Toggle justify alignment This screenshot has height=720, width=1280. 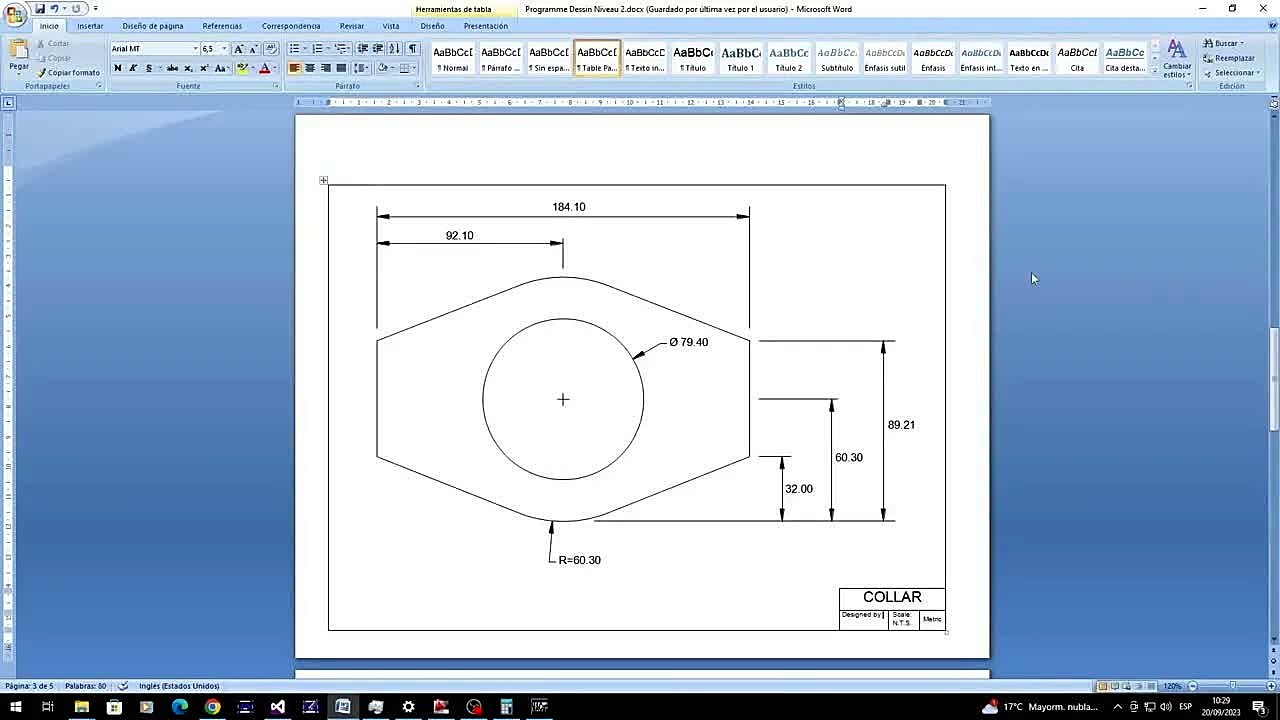[x=341, y=68]
